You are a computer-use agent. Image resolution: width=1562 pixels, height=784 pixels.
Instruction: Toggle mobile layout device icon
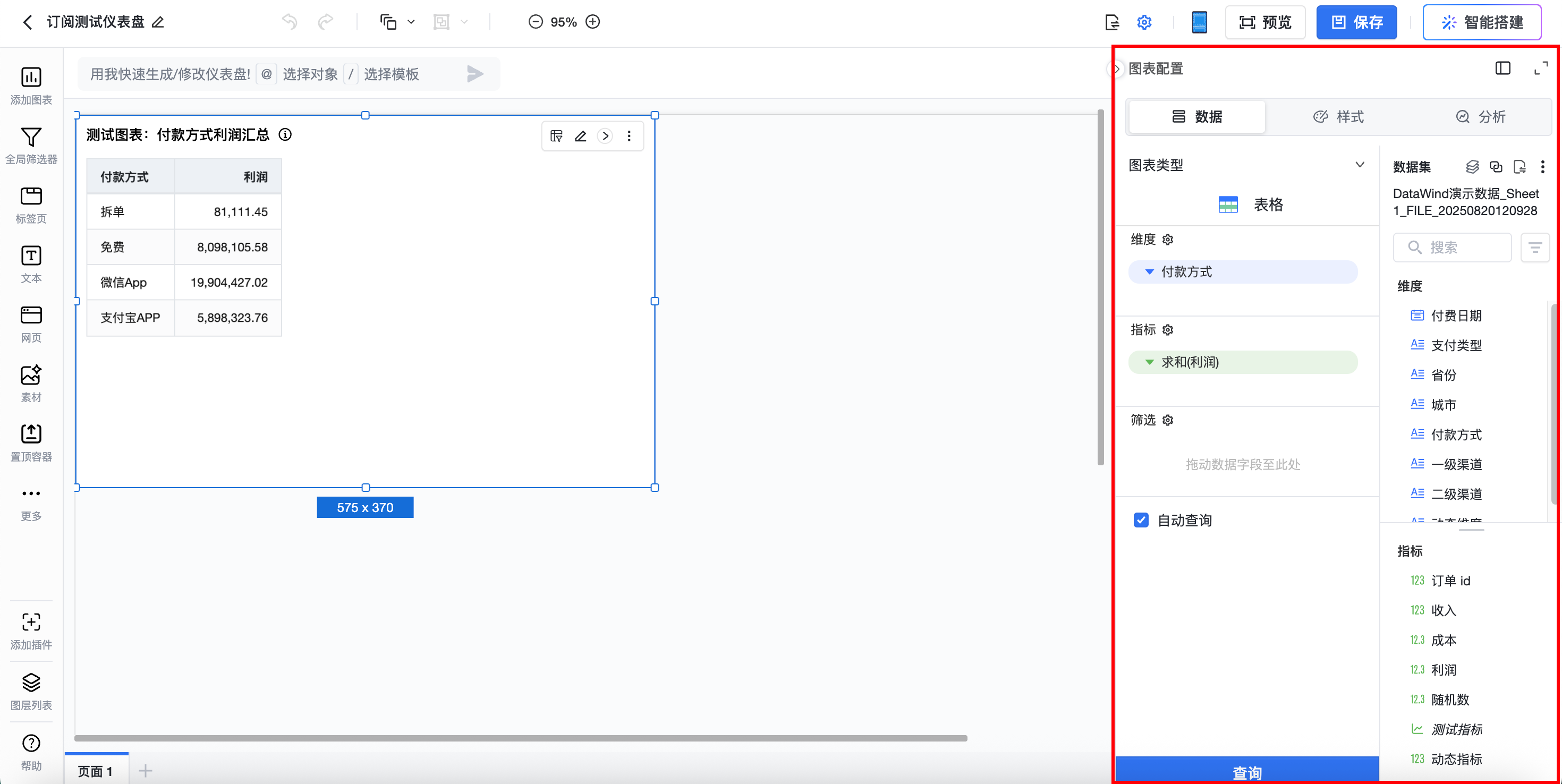coord(1199,22)
